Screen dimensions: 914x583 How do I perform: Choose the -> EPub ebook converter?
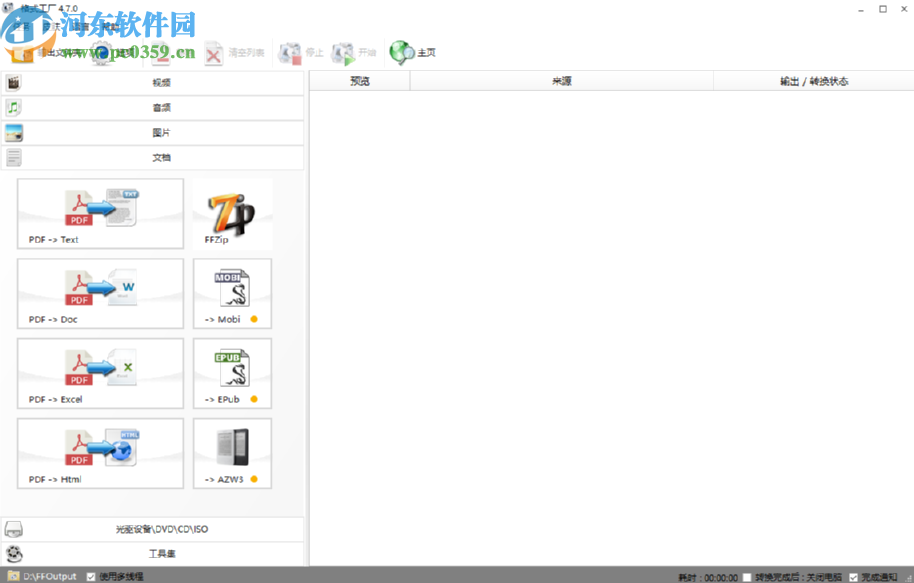tap(233, 373)
